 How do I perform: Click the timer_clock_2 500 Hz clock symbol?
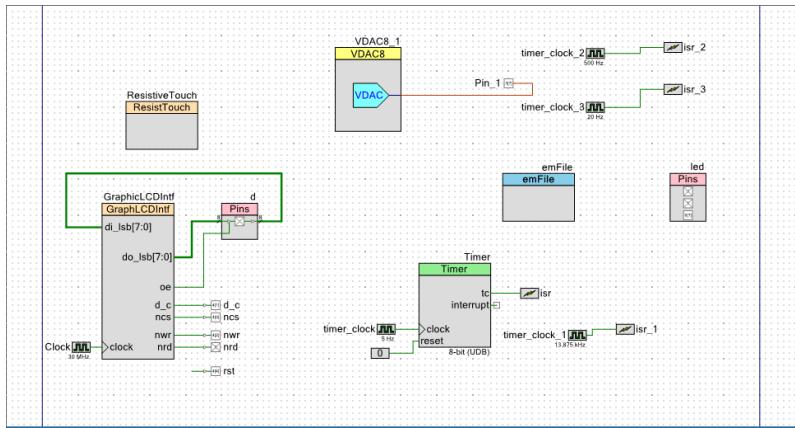pos(595,52)
